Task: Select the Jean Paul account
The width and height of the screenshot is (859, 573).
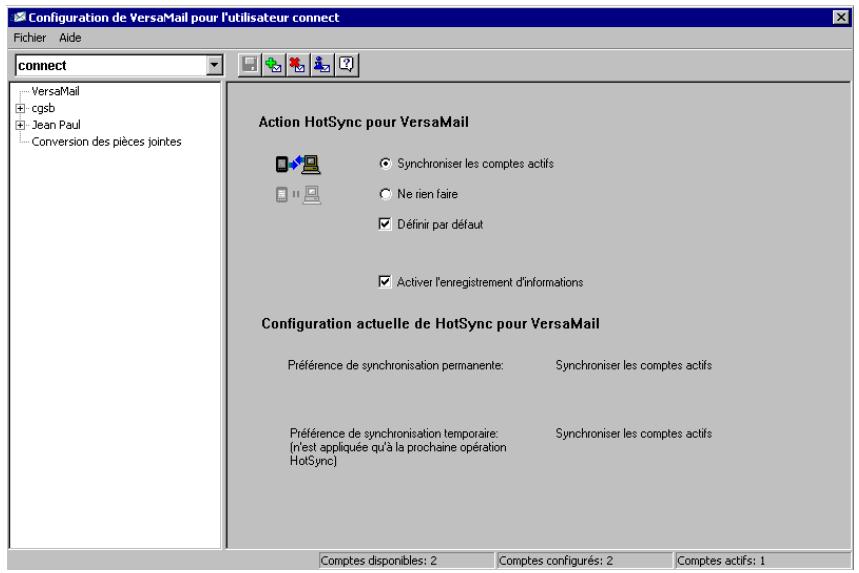Action: point(56,125)
